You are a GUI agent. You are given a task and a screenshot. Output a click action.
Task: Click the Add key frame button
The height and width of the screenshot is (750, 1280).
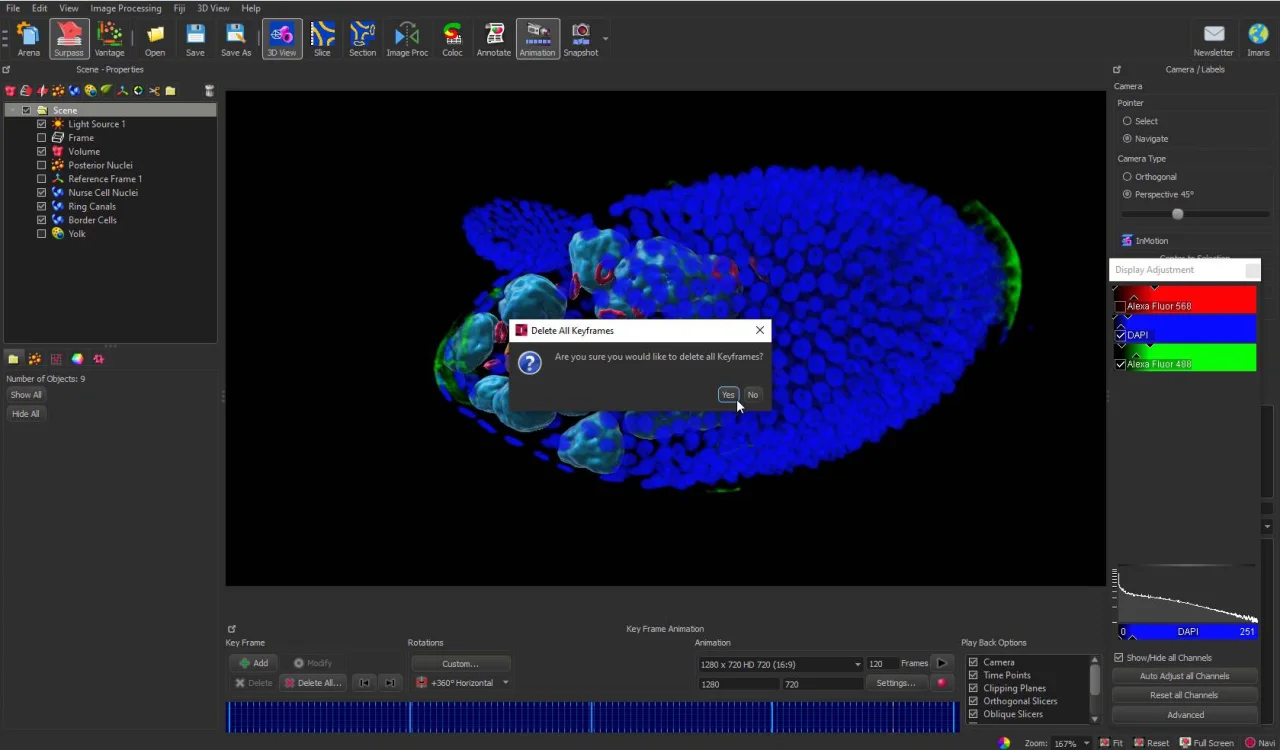point(254,663)
